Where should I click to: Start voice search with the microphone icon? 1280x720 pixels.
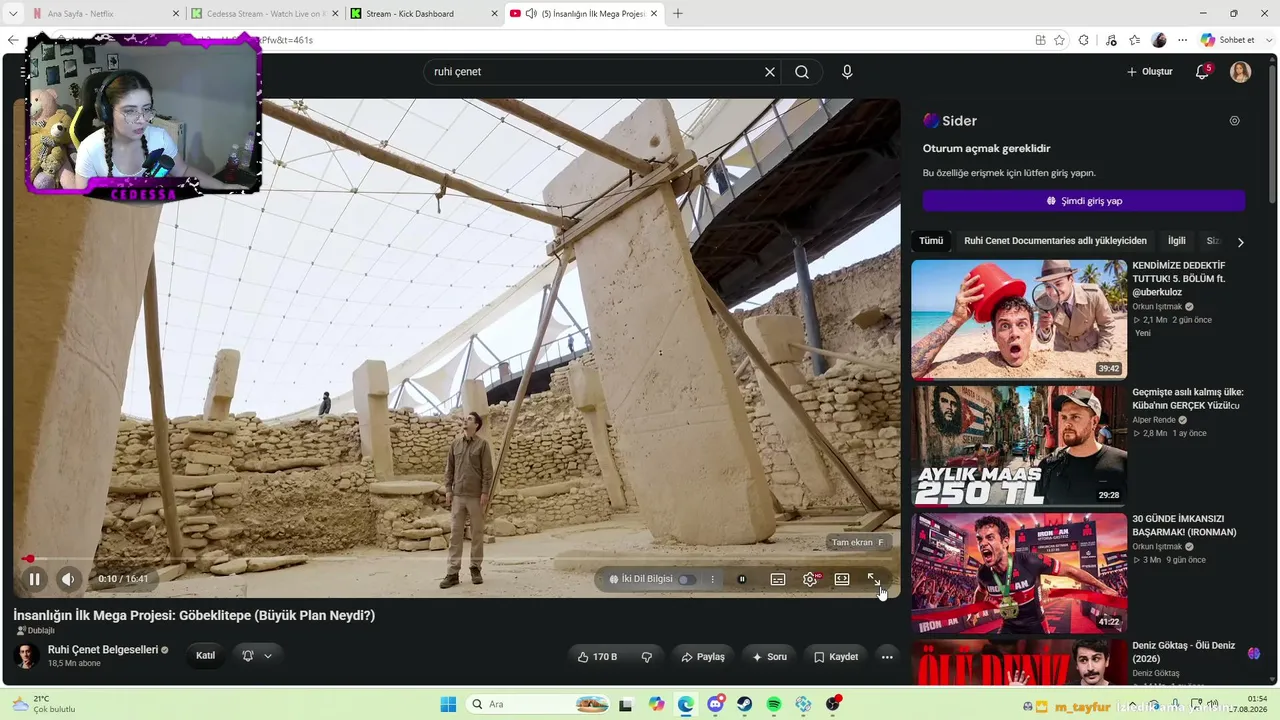point(847,72)
